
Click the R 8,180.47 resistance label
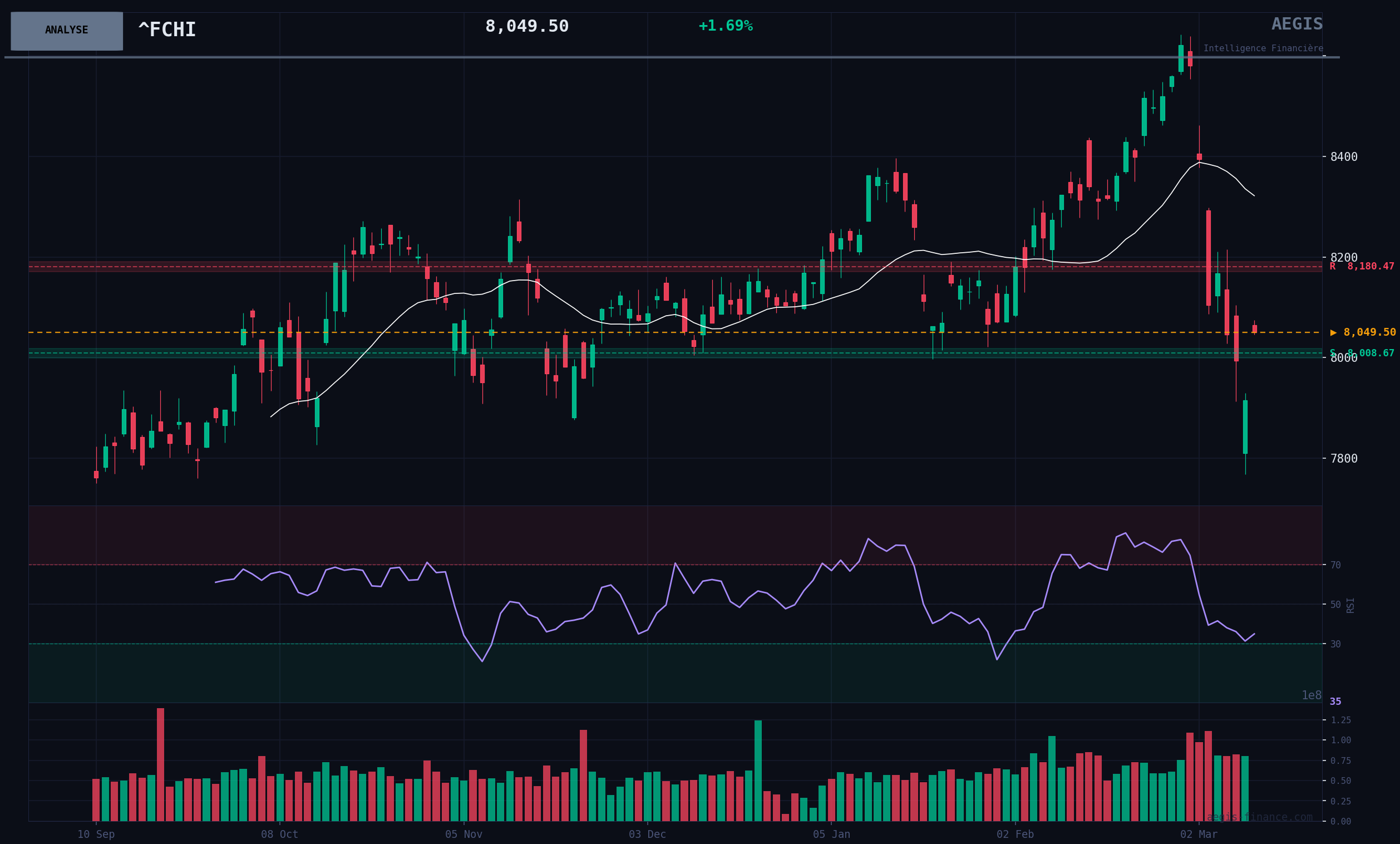(1362, 267)
